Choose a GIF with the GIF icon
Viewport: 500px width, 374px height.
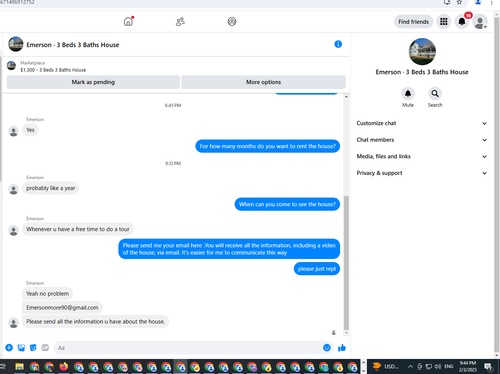point(45,348)
